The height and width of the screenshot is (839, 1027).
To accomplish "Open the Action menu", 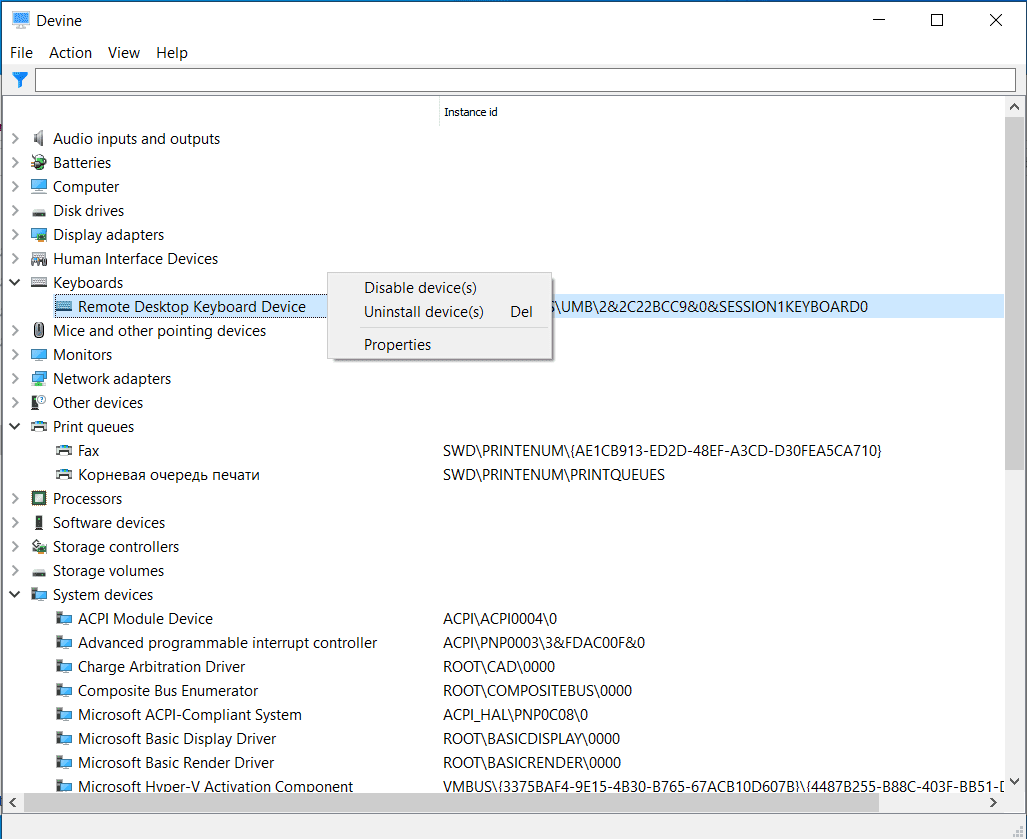I will pos(70,52).
